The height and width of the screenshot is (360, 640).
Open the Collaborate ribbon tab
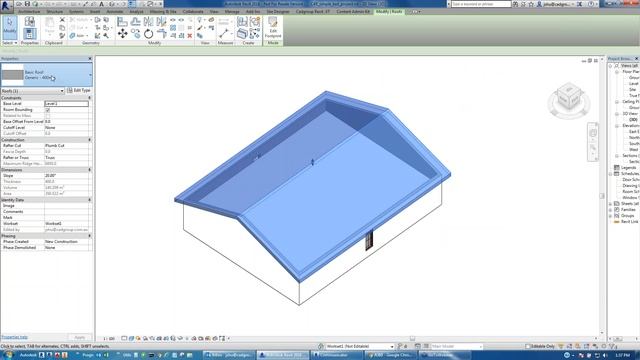click(x=193, y=12)
